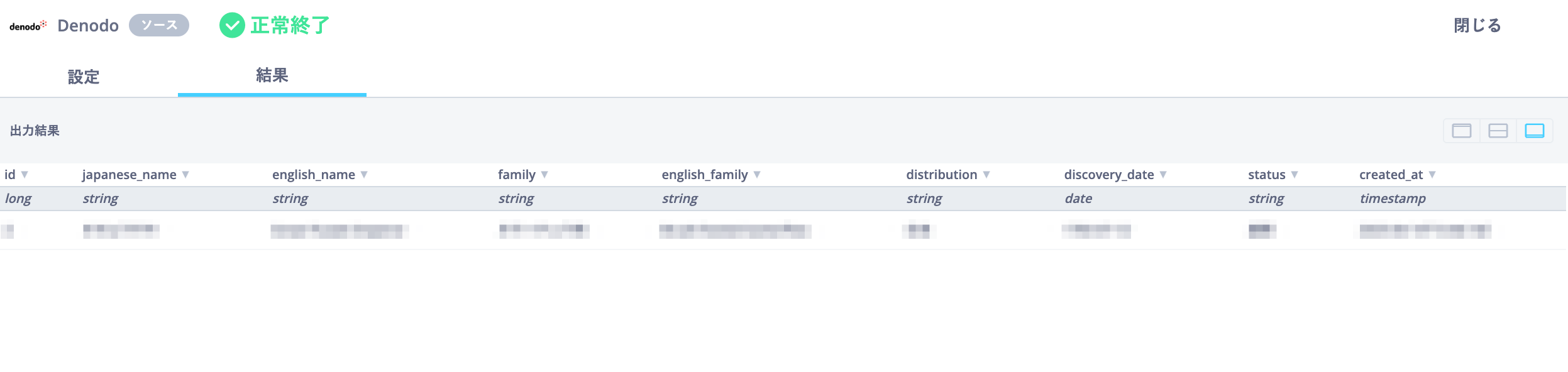Open the japanese_name column filter arrow
The image size is (1568, 372).
(x=185, y=175)
